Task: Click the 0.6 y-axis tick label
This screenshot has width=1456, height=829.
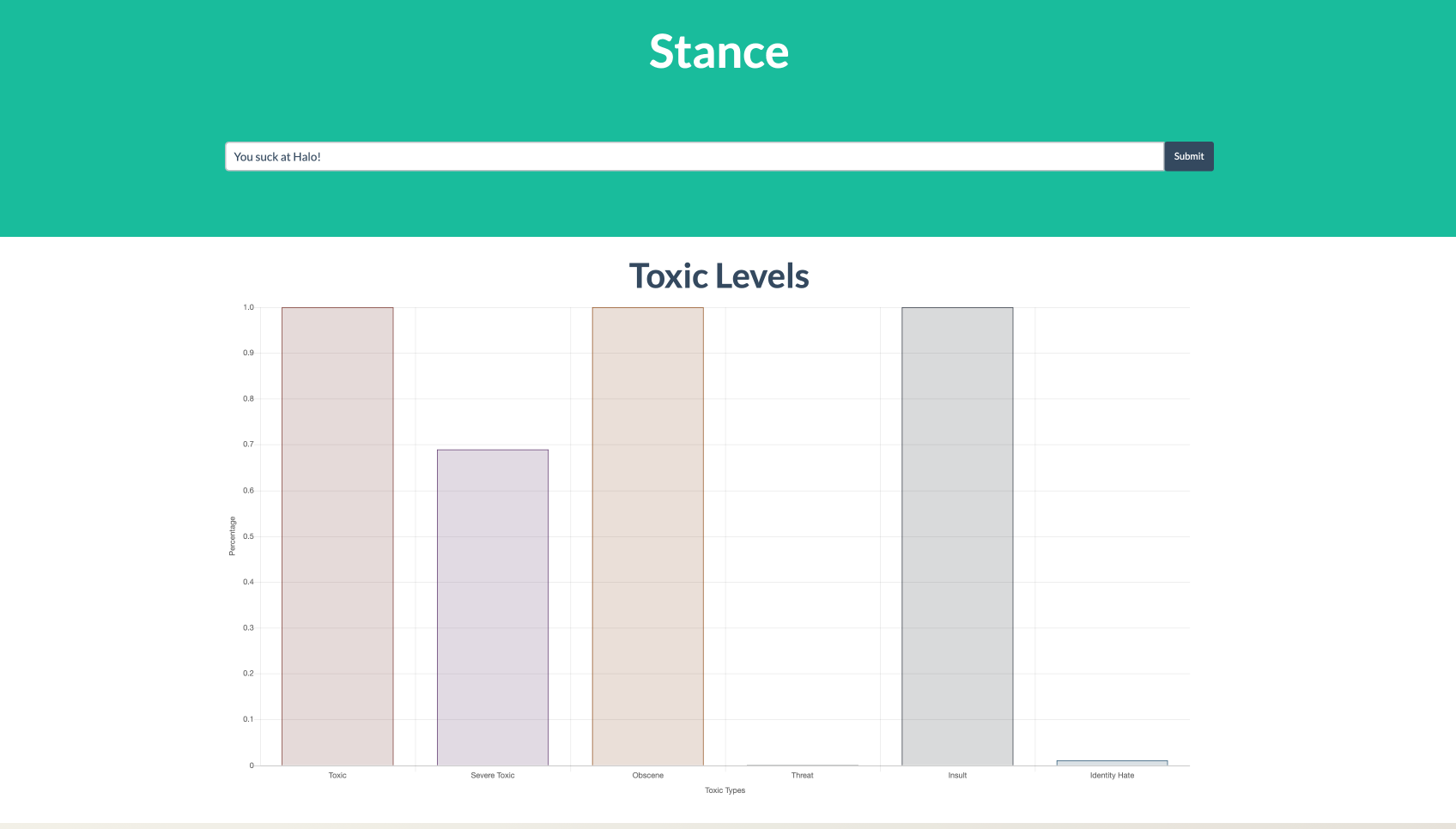Action: (249, 491)
